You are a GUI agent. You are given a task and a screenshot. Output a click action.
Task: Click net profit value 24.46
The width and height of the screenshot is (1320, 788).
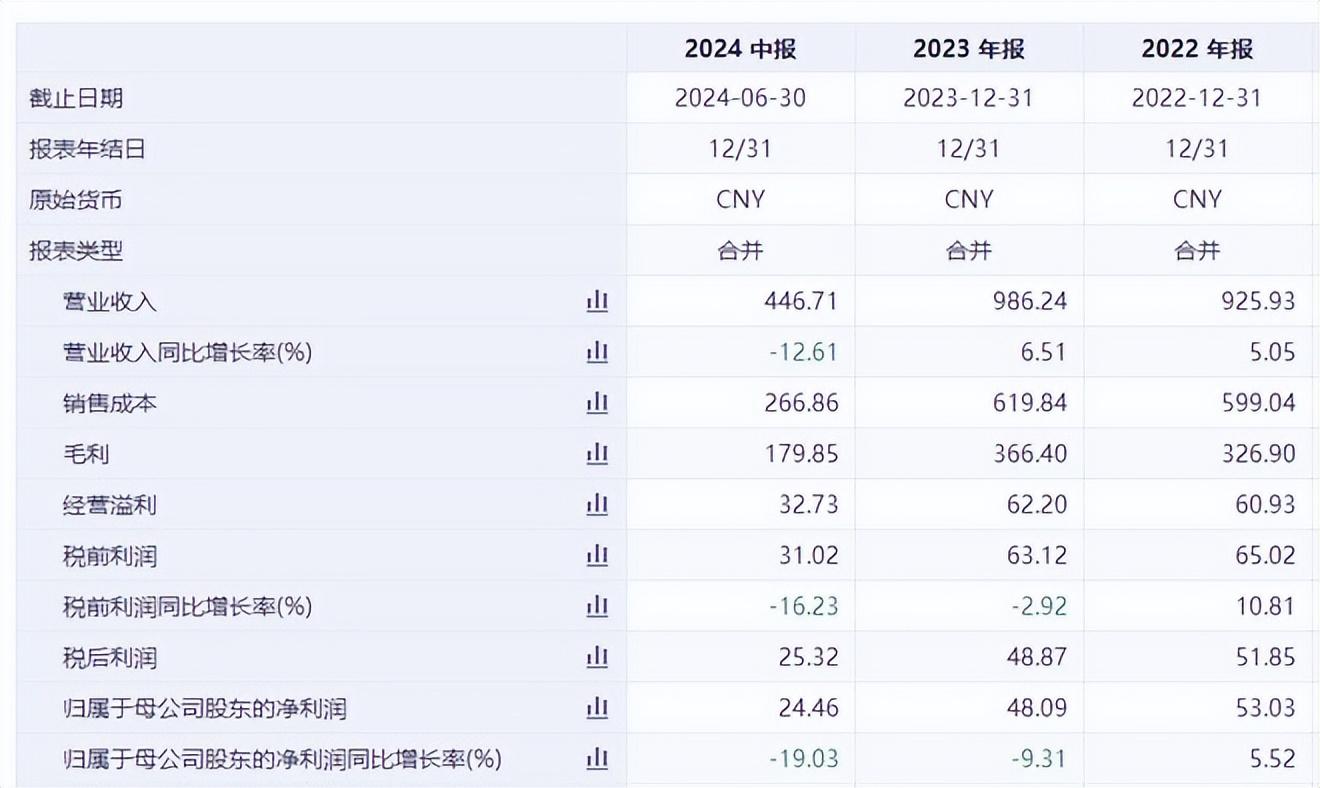click(809, 709)
